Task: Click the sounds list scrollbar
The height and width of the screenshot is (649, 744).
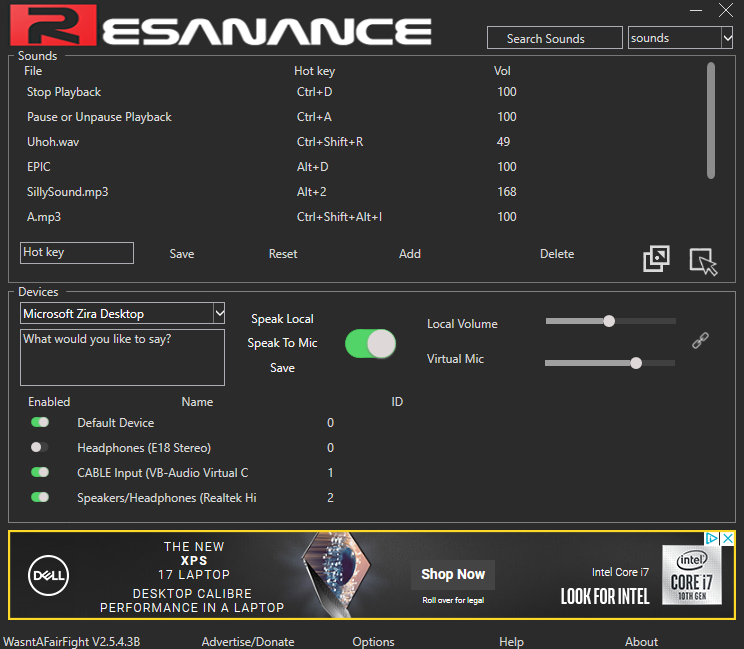Action: (711, 121)
